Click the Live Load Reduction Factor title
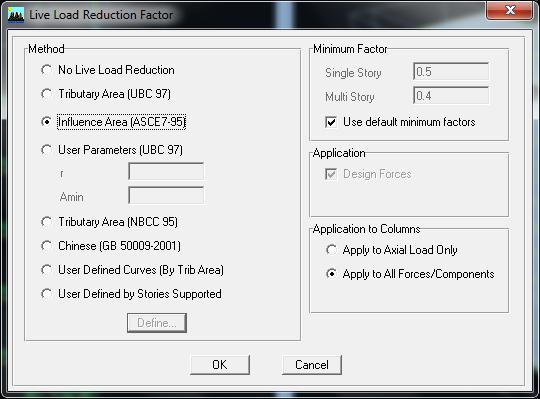The width and height of the screenshot is (540, 399). [101, 15]
